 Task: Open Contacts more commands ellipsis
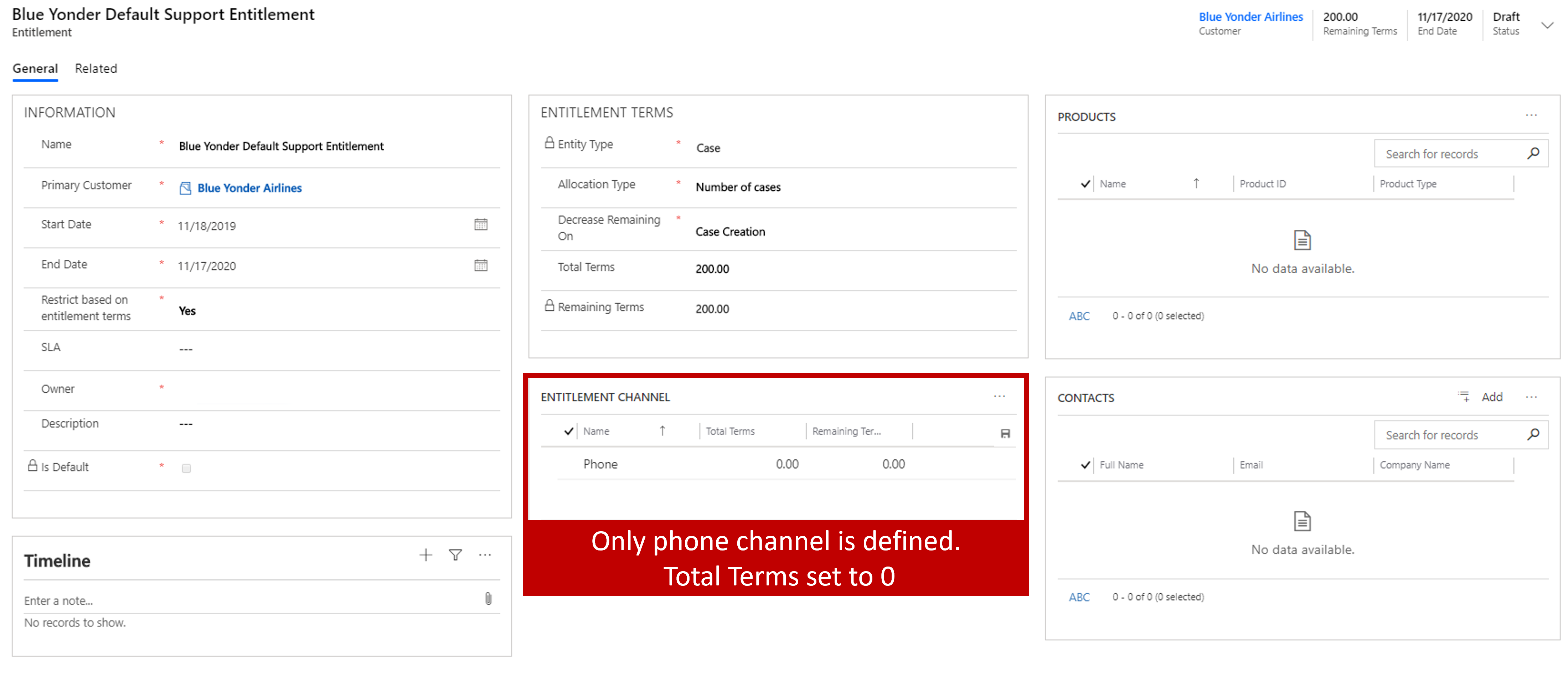(x=1532, y=397)
